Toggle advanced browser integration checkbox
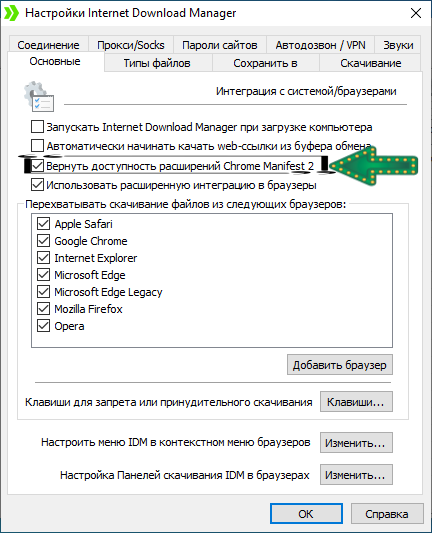Viewport: 432px width, 533px height. [37, 185]
